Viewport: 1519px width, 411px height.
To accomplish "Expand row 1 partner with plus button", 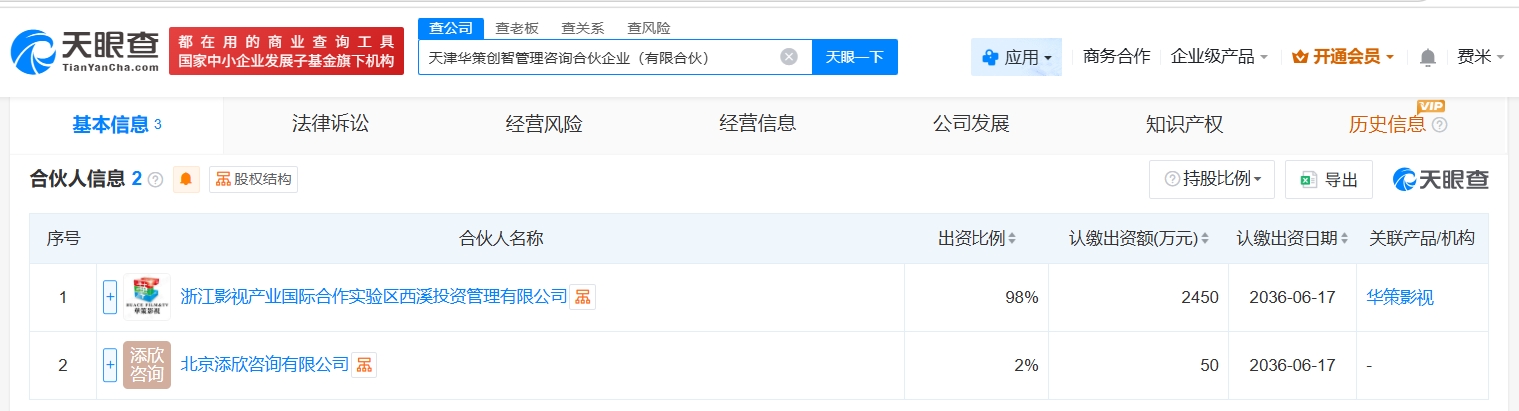I will coord(110,297).
